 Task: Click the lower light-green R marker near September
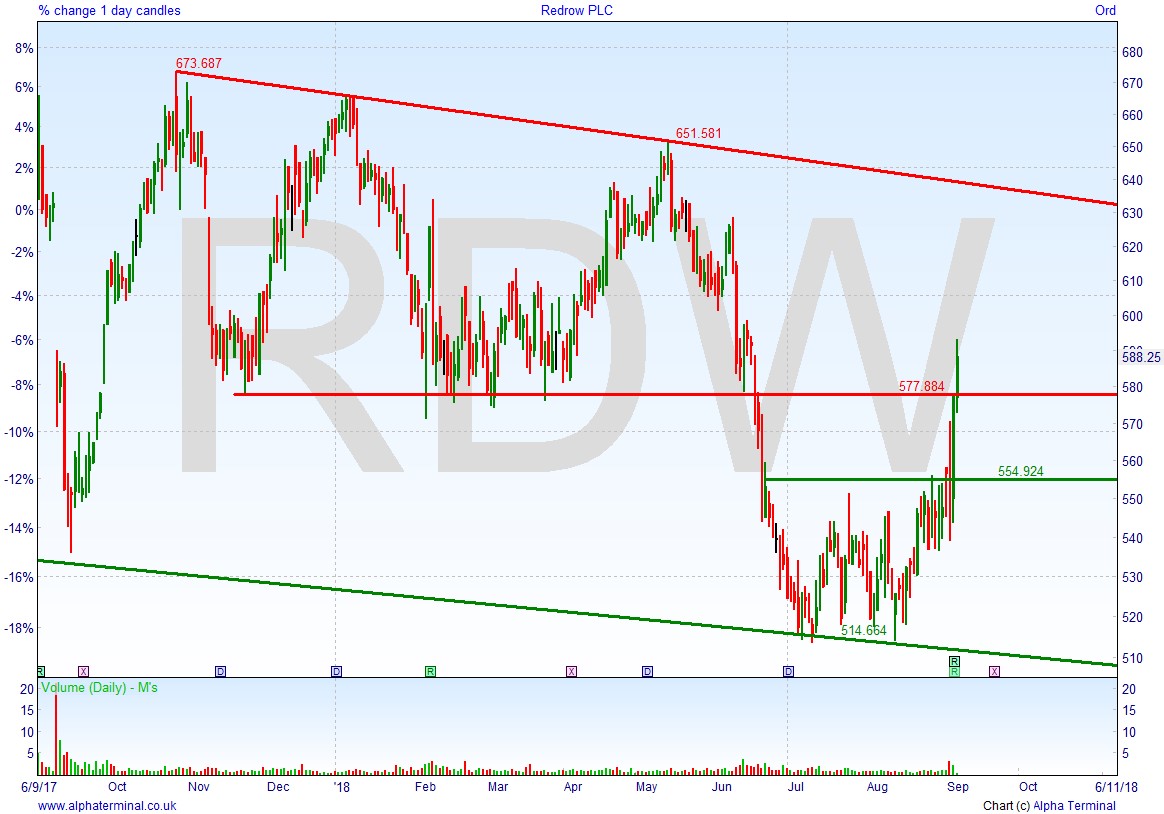[955, 672]
